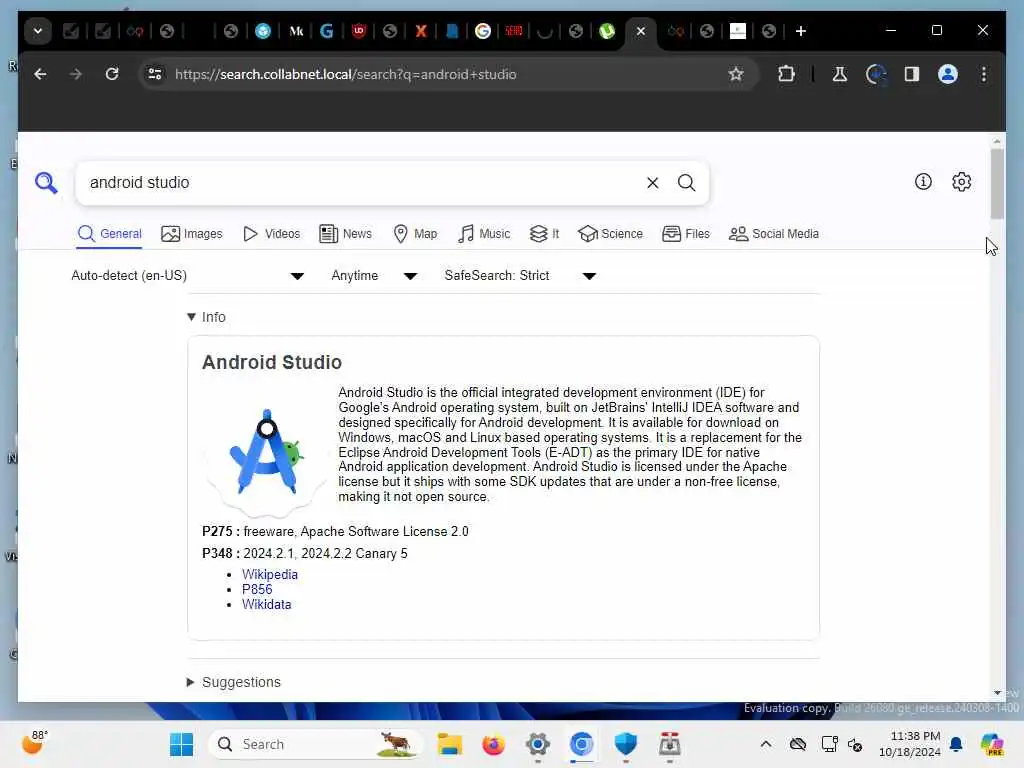
Task: Open the Copilot preview icon on the taskbar
Action: pyautogui.click(x=991, y=744)
